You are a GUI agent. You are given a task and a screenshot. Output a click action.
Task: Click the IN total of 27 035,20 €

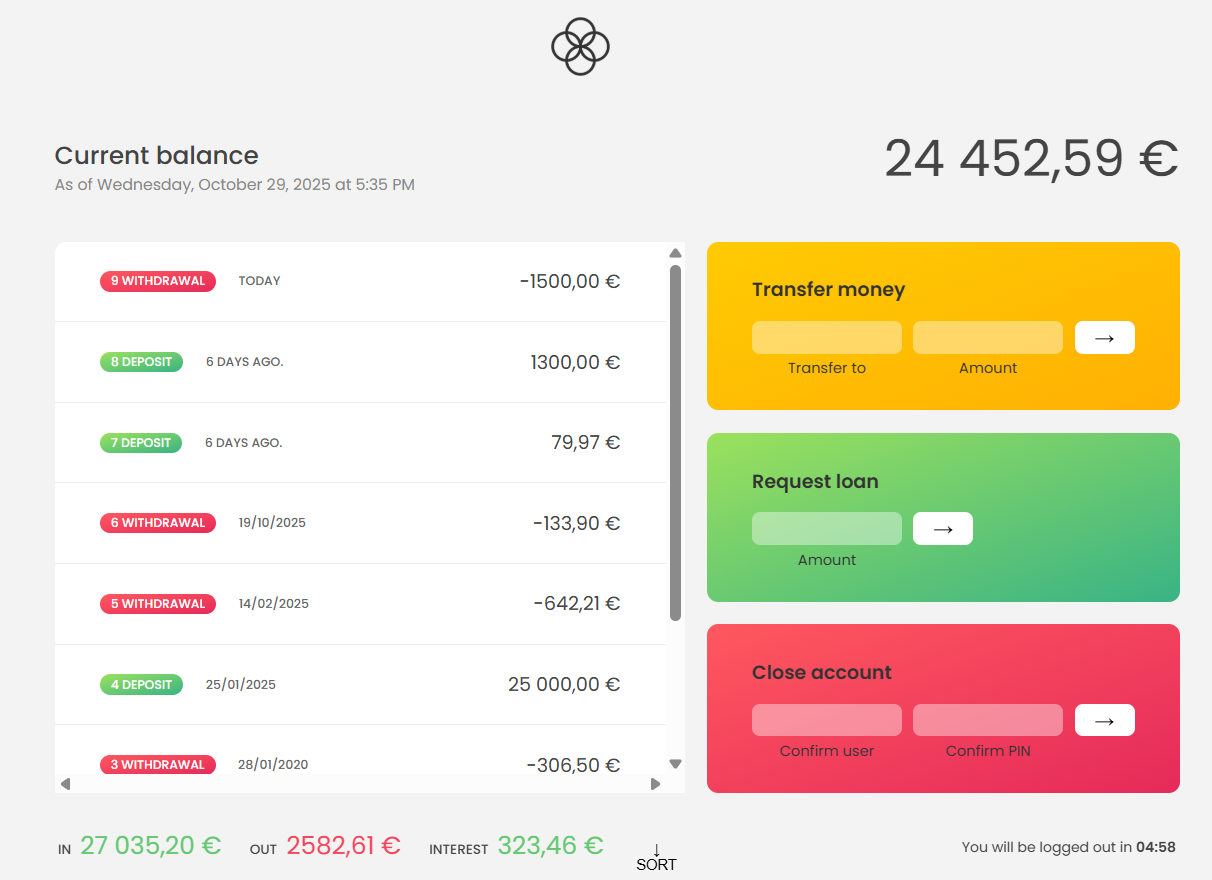pyautogui.click(x=150, y=845)
